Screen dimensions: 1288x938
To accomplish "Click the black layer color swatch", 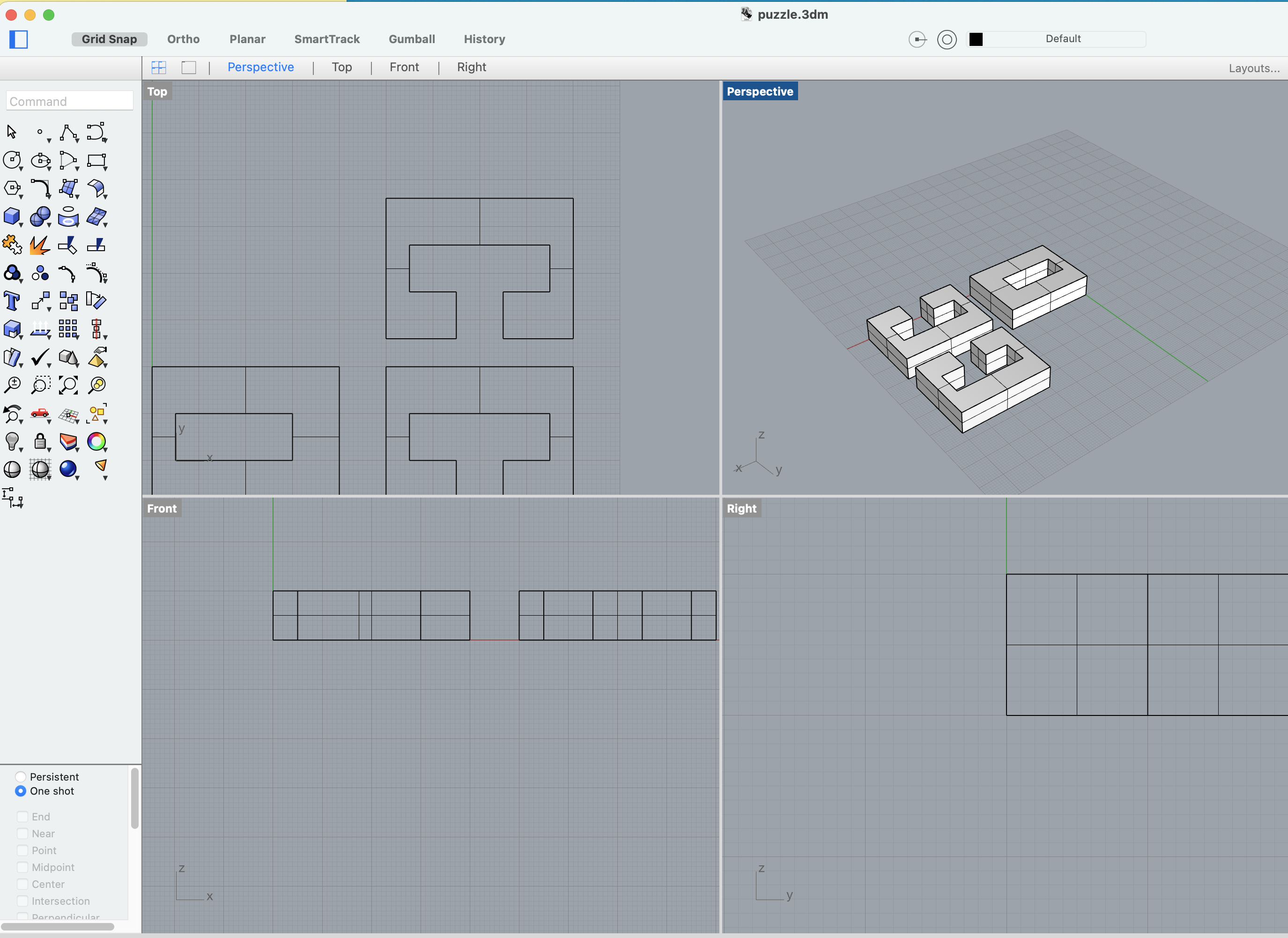I will [x=976, y=39].
